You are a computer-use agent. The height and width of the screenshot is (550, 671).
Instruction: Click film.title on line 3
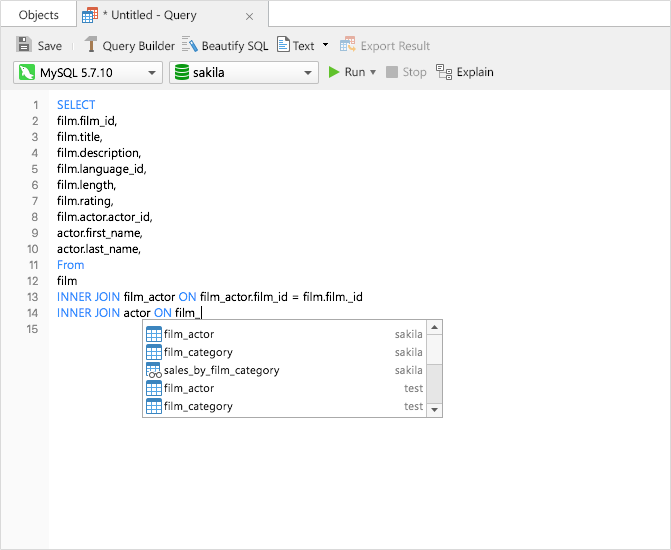80,137
